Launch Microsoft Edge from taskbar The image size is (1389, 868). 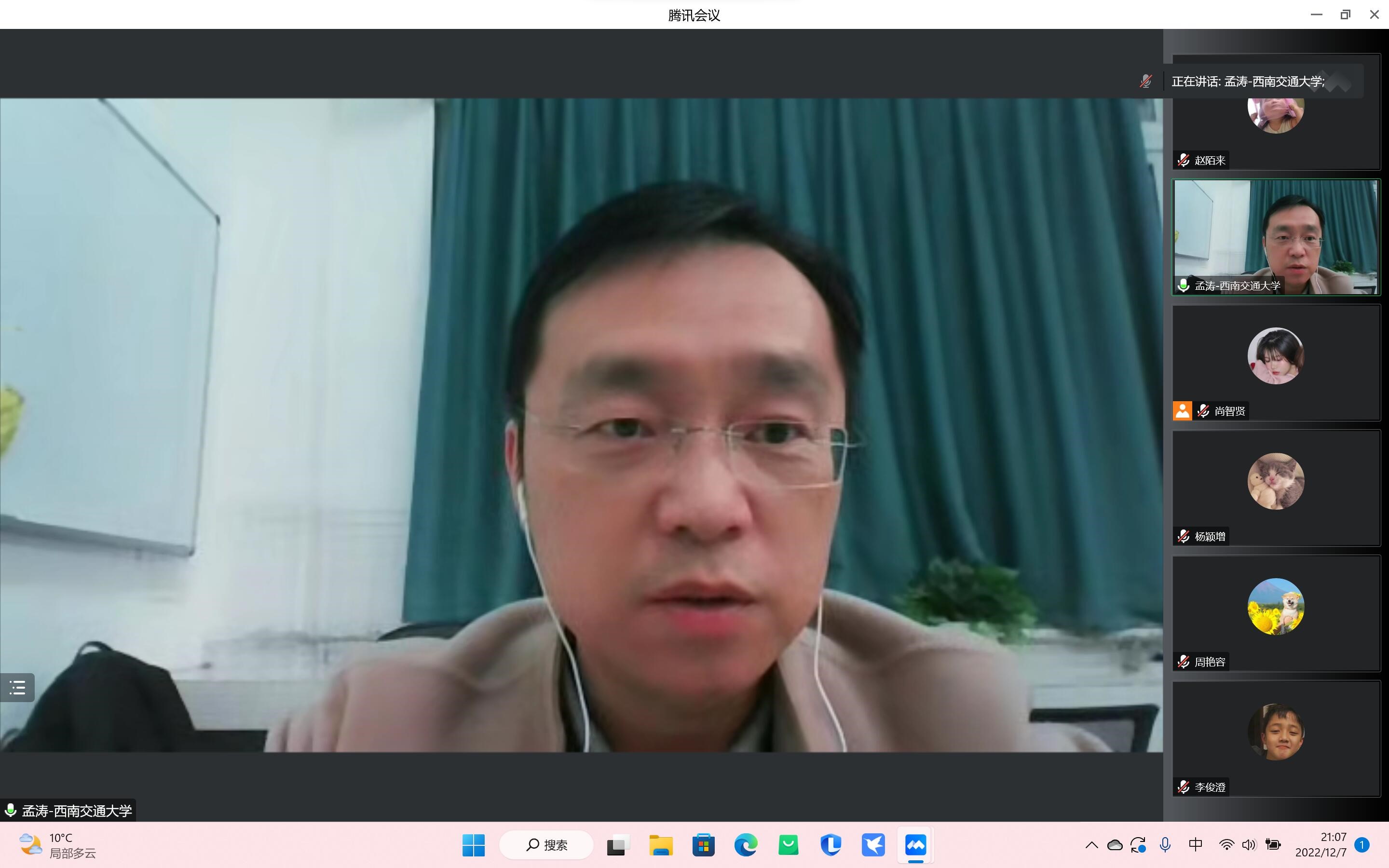click(x=746, y=845)
